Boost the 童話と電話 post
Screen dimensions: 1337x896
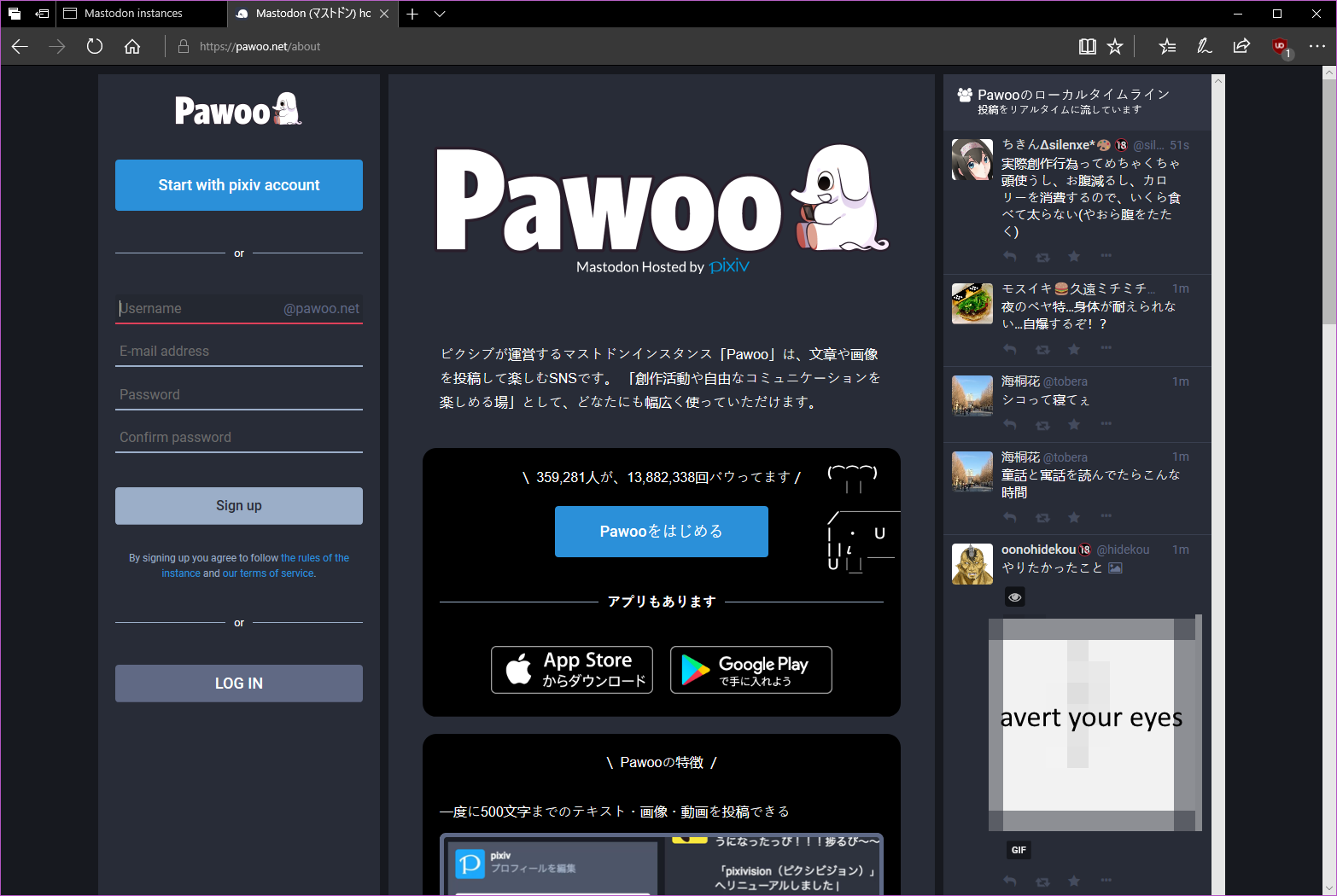pos(1042,518)
